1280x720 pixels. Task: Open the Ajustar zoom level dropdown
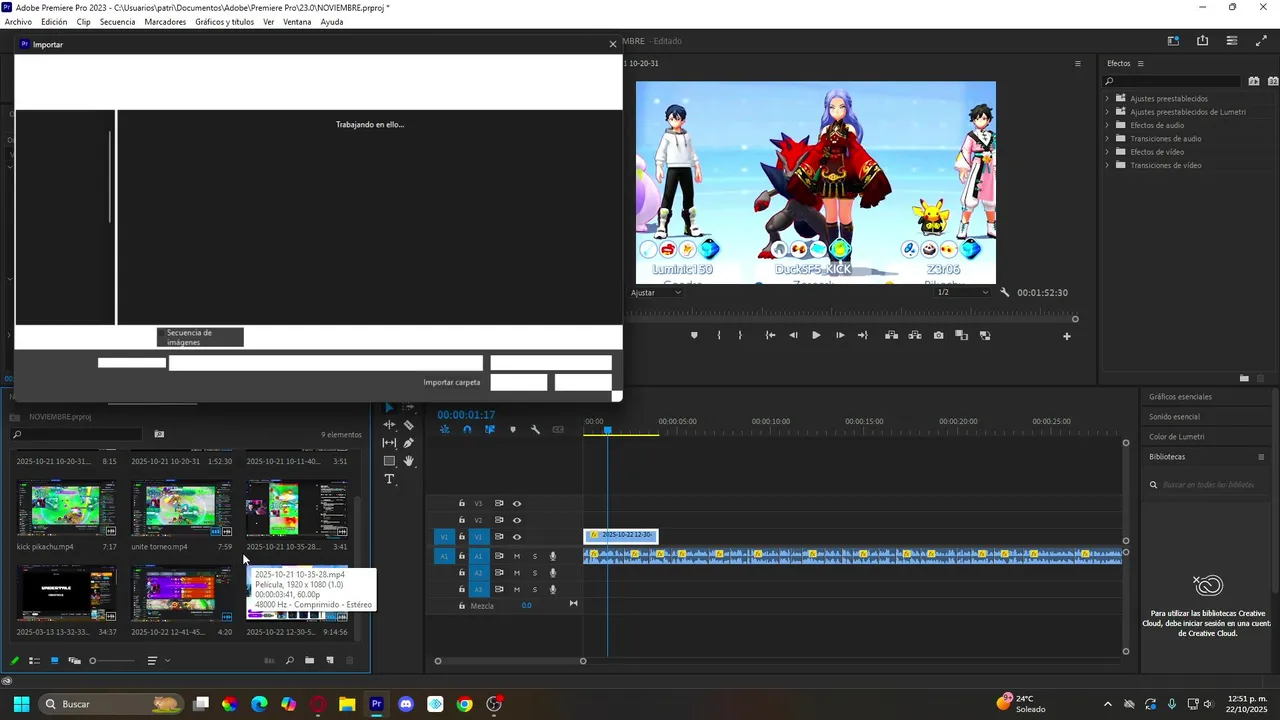(x=656, y=293)
